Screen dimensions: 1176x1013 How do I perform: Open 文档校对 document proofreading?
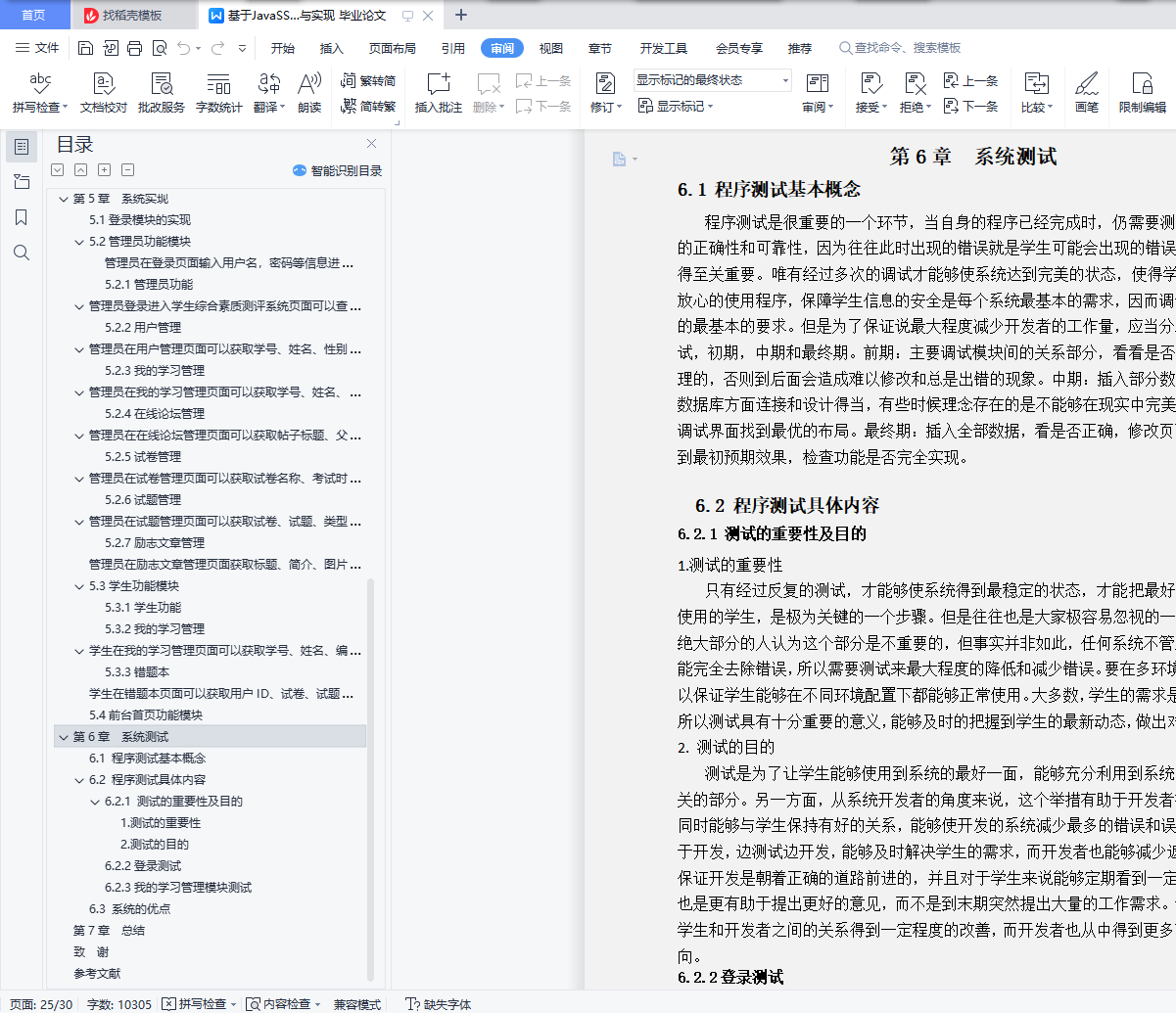click(x=104, y=93)
